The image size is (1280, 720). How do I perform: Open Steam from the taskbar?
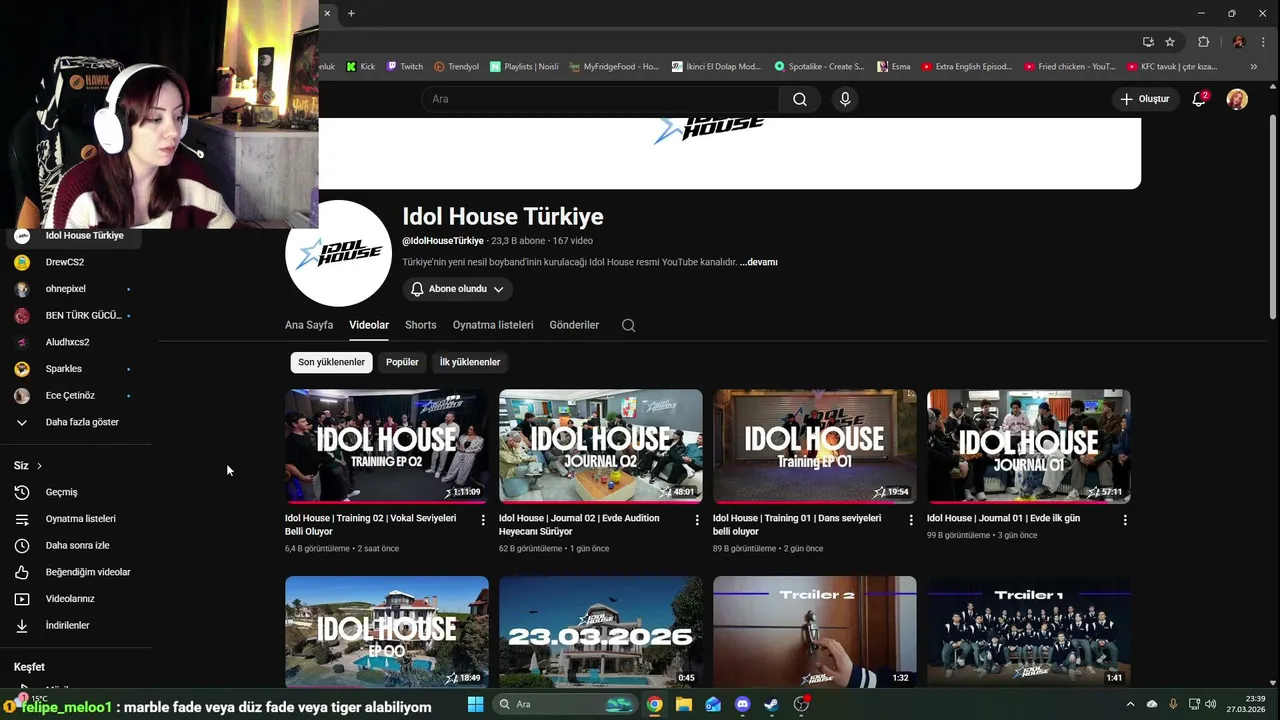[771, 704]
